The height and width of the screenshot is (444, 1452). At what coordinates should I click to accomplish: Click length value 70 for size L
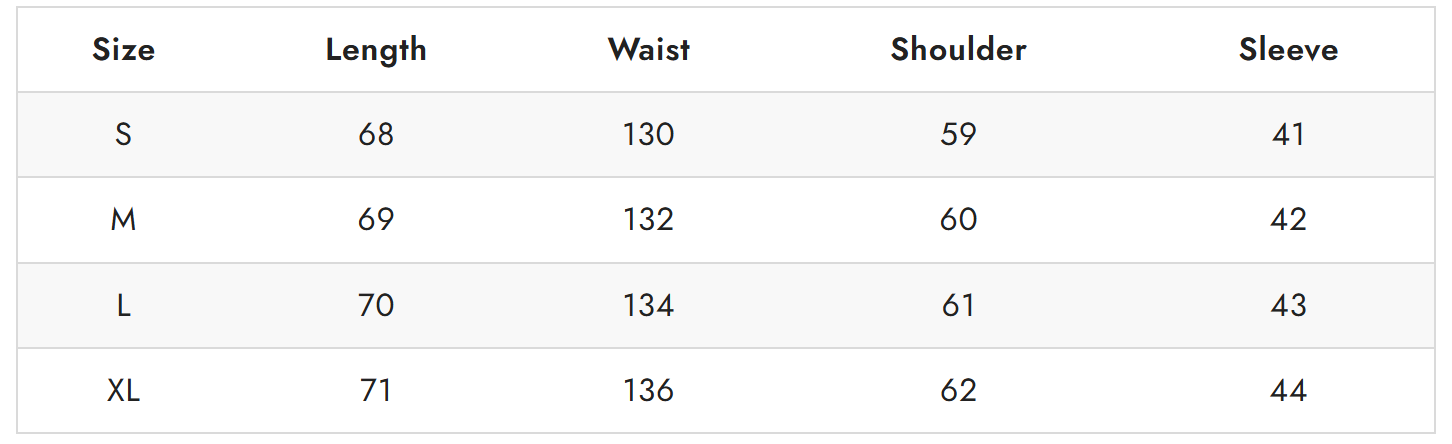pos(376,305)
